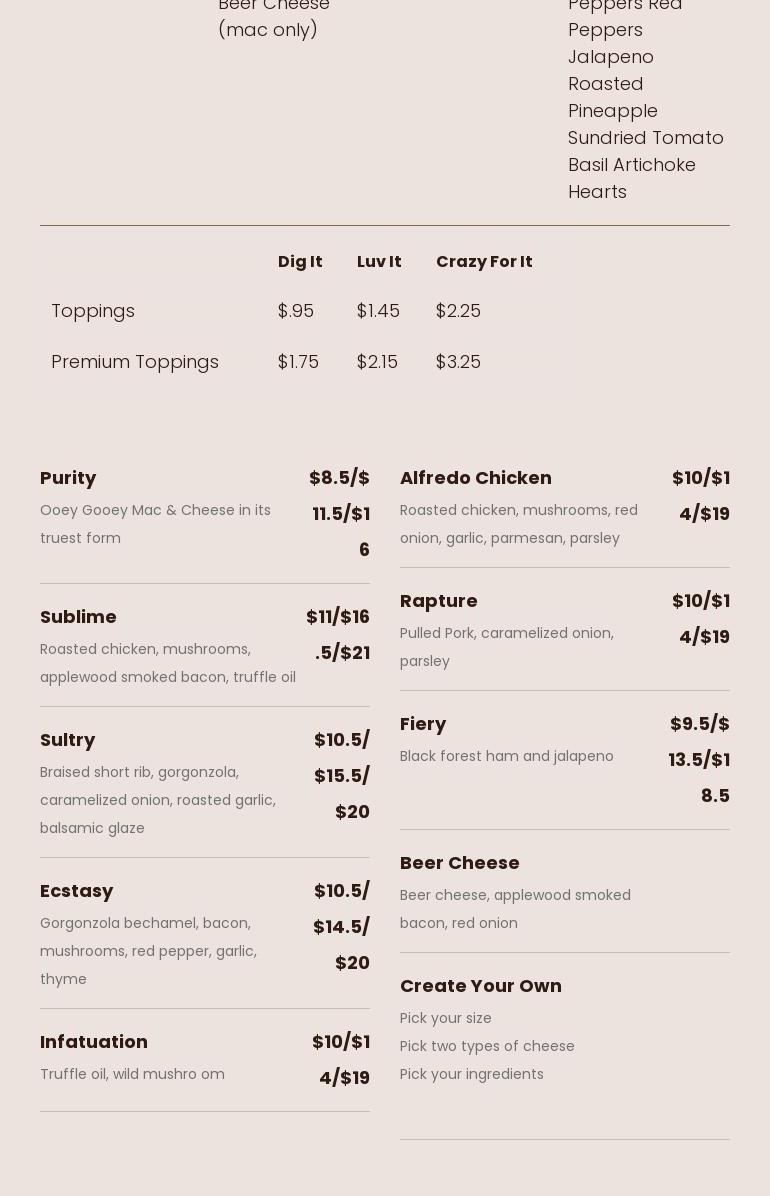Click the Beer Cheese menu item heading
The height and width of the screenshot is (1196, 770).
(x=459, y=863)
